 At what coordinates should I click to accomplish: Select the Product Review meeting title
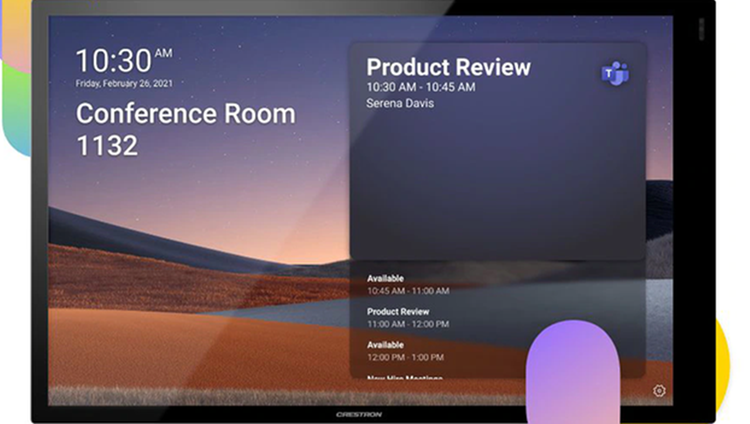pos(448,67)
